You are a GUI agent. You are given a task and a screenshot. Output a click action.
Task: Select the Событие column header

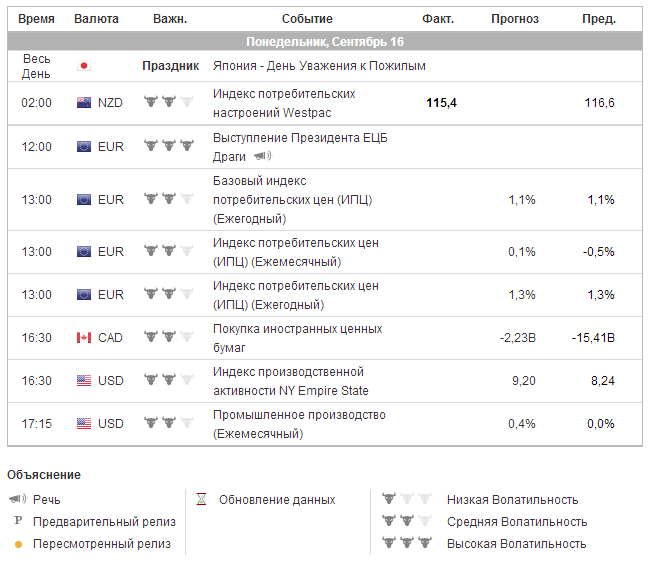pyautogui.click(x=307, y=19)
